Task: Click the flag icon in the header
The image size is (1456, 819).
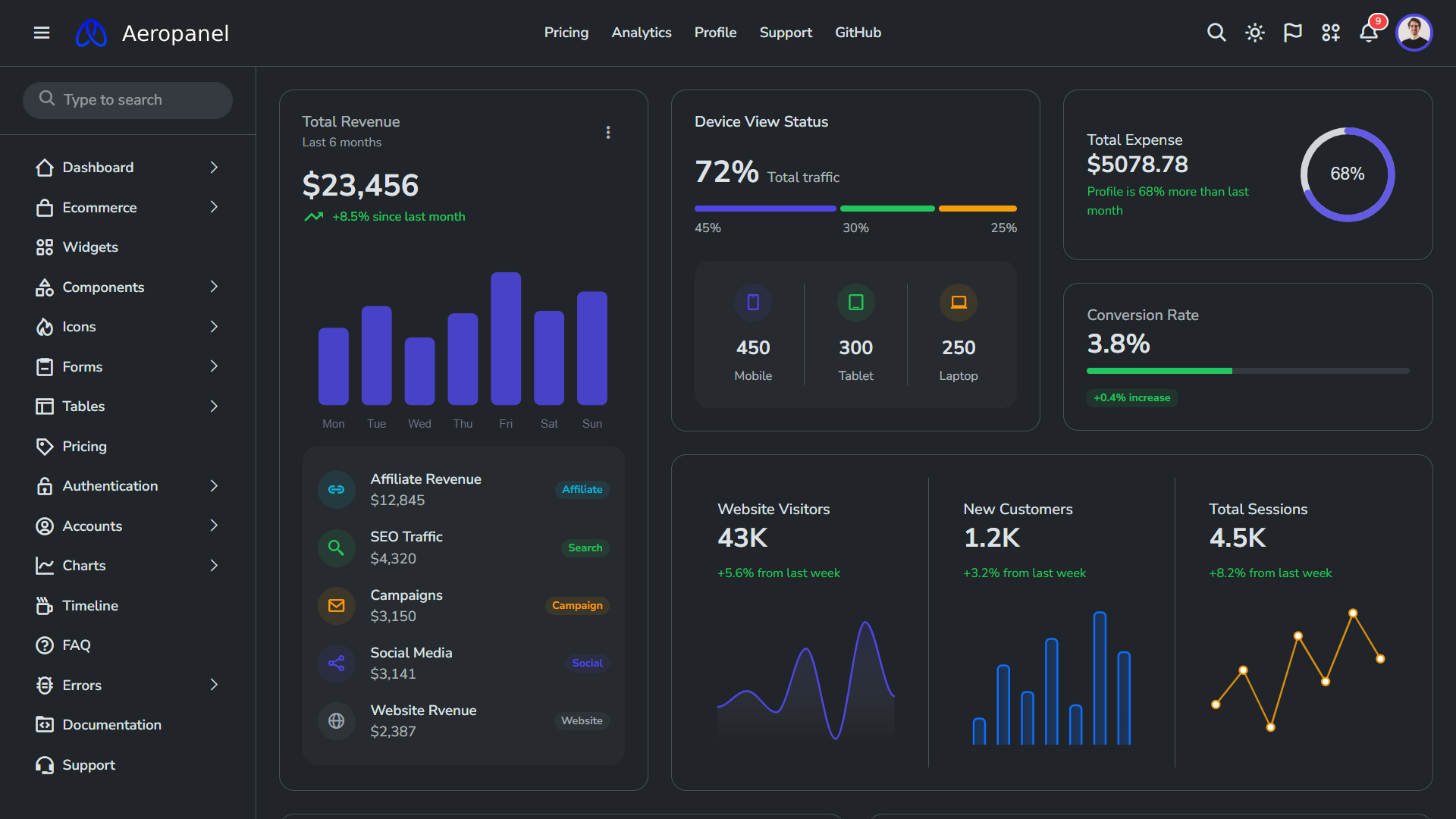Action: coord(1292,33)
